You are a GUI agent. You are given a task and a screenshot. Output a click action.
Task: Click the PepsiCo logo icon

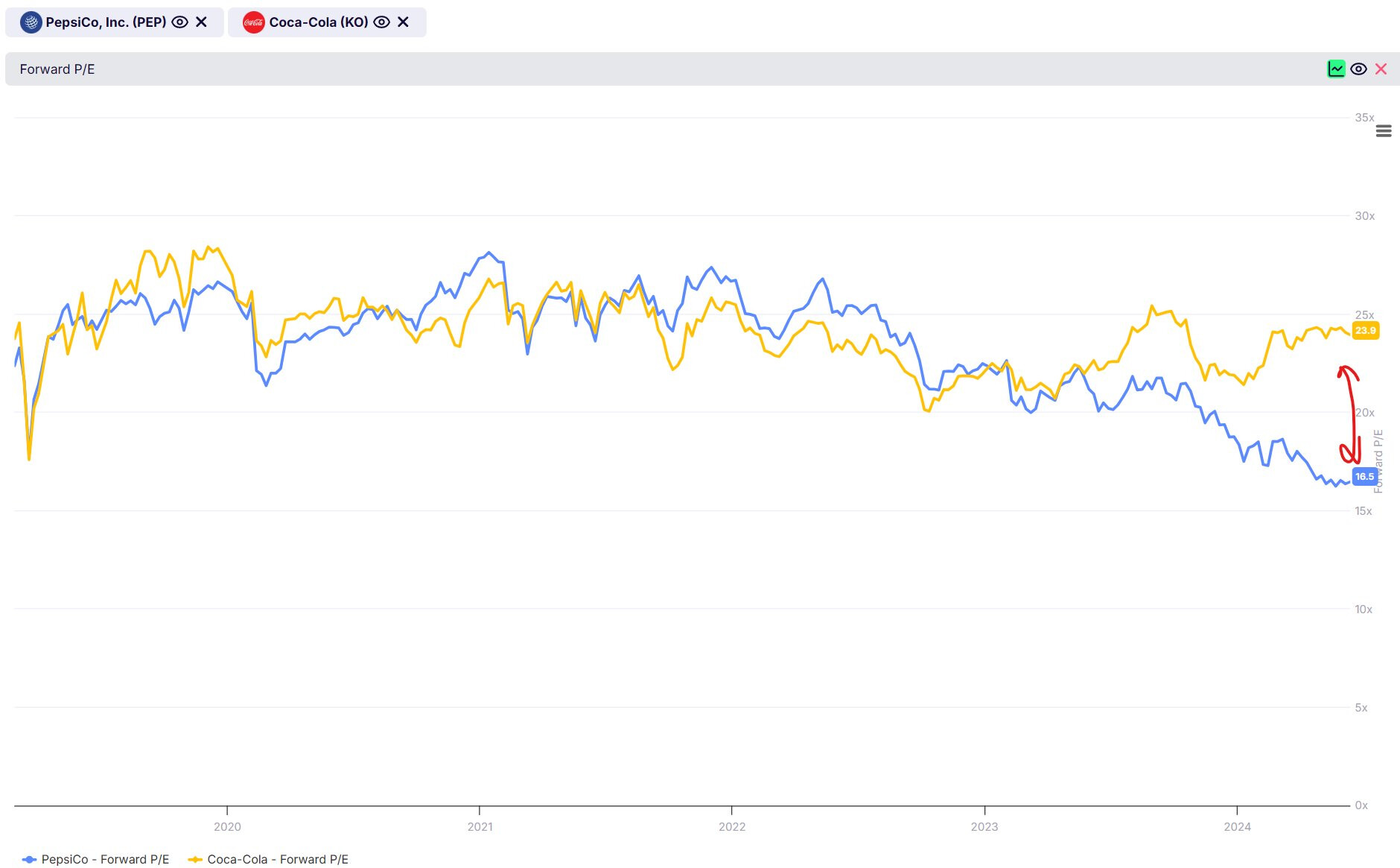point(31,22)
